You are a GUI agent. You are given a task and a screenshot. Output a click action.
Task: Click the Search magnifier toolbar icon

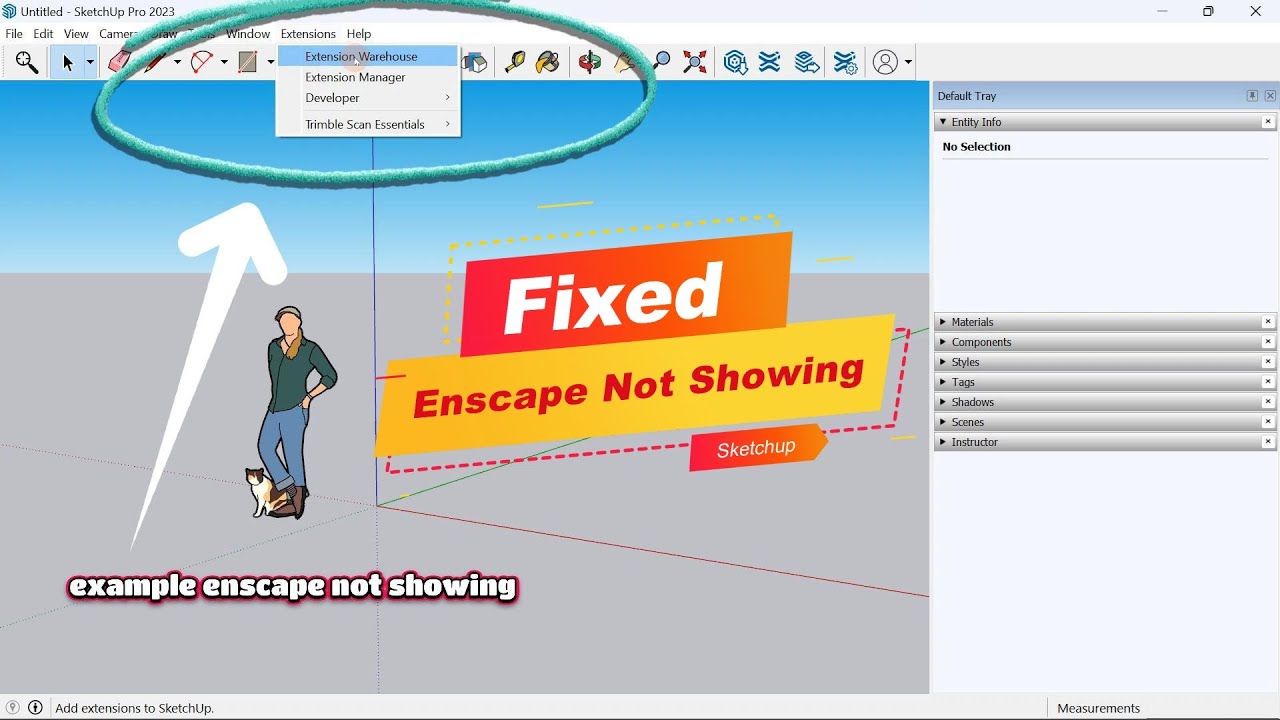point(27,63)
